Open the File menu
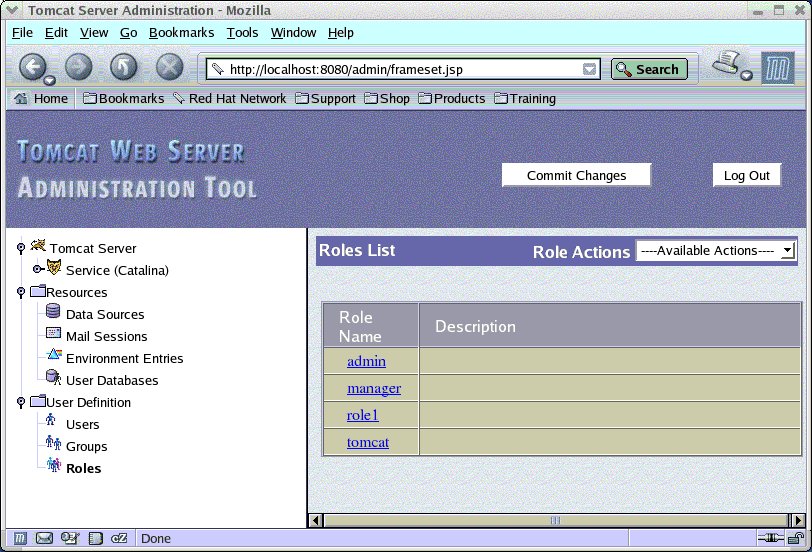The height and width of the screenshot is (552, 812). tap(22, 33)
